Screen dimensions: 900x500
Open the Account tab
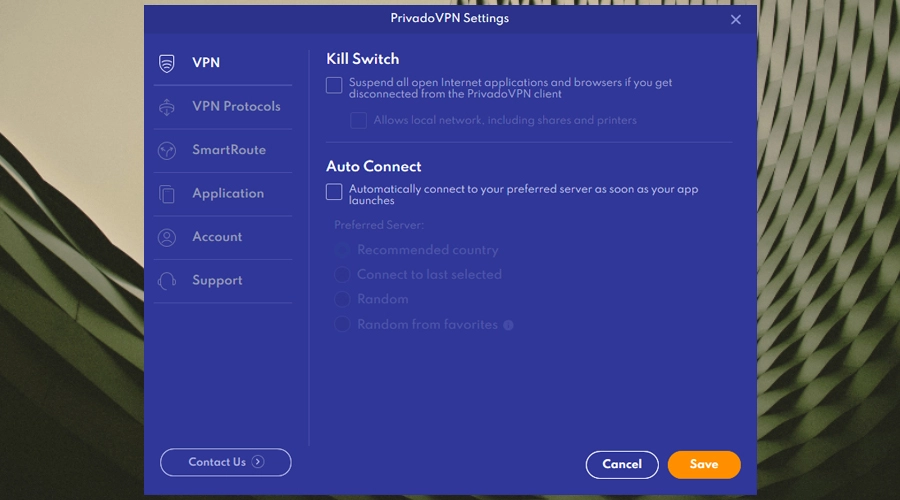223,237
